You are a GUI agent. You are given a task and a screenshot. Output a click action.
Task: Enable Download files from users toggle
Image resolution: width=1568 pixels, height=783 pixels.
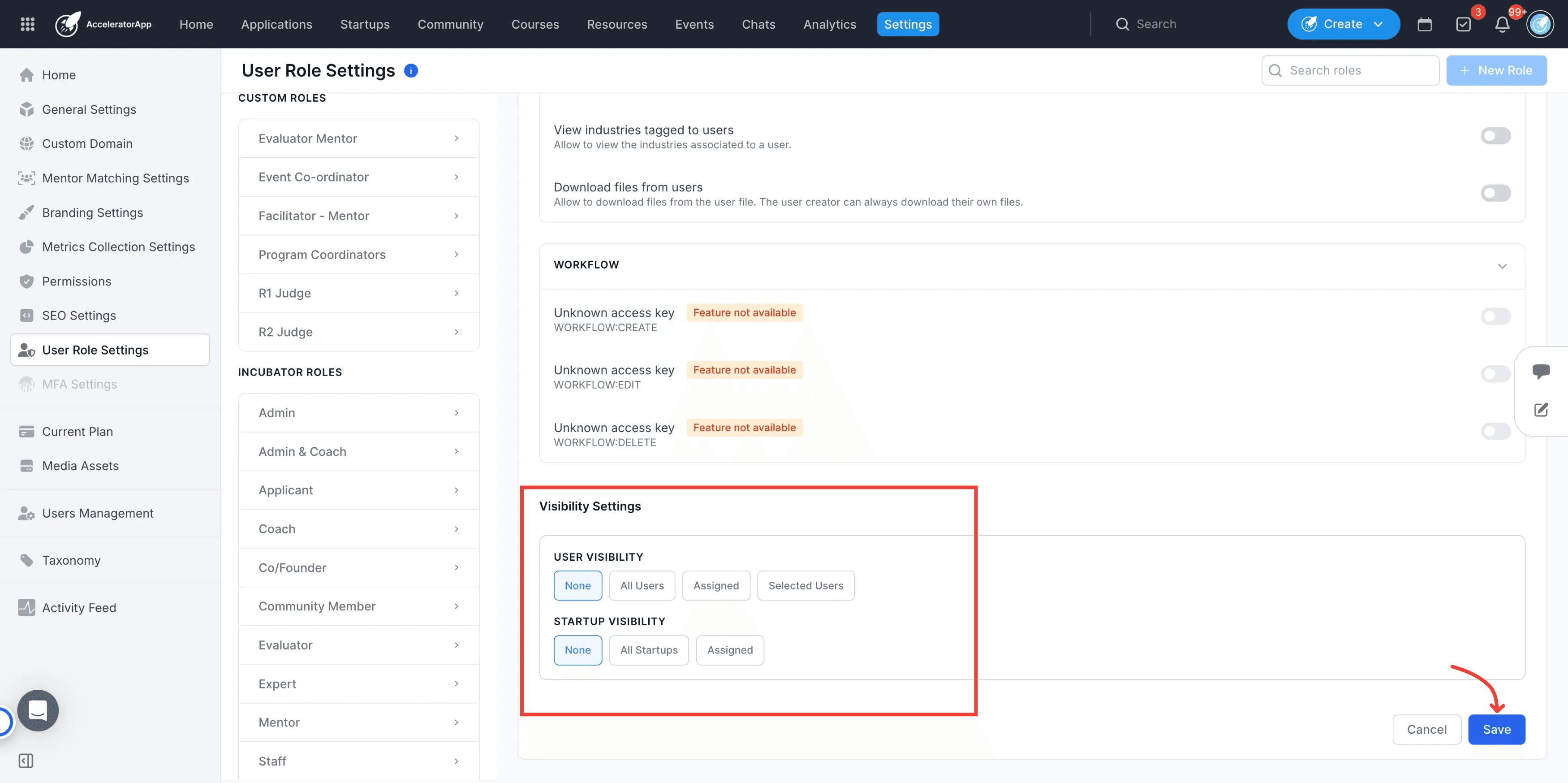coord(1495,193)
